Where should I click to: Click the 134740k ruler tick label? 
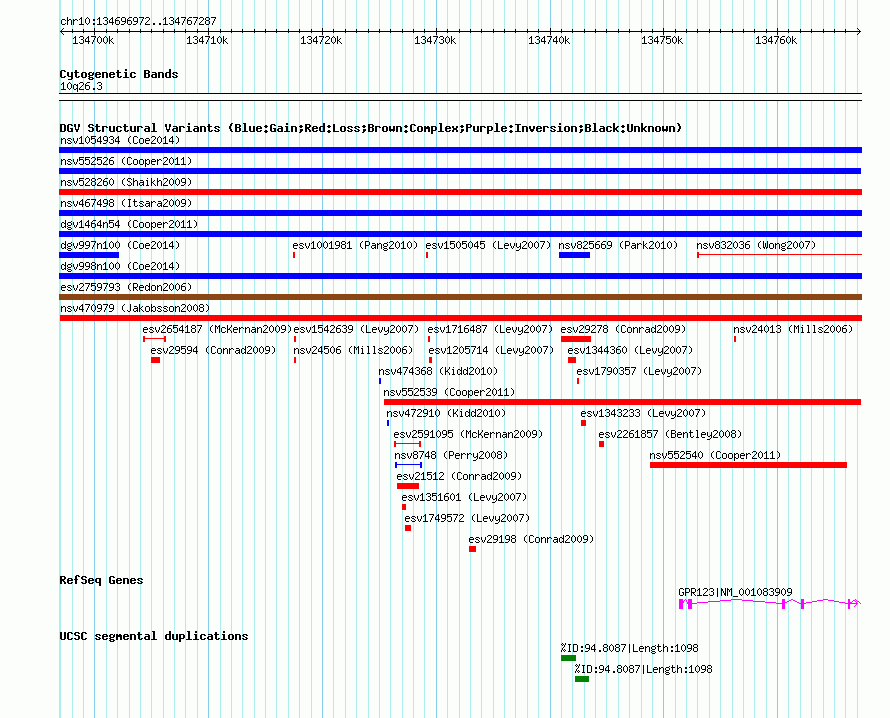pos(549,40)
